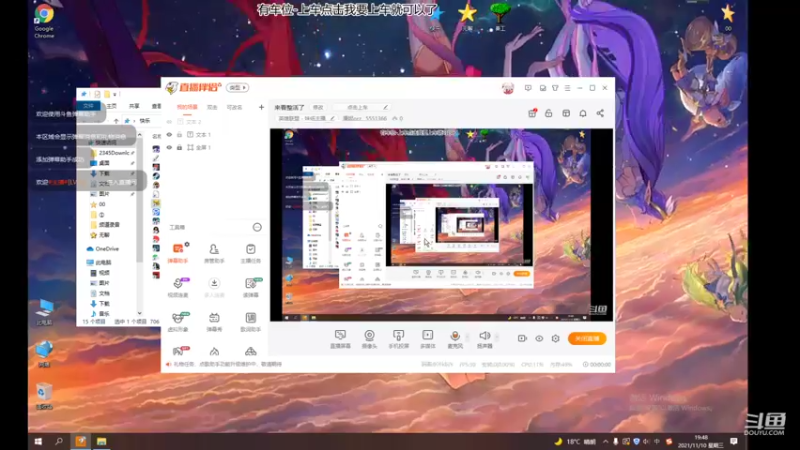Toggle visibility eye of 文本 1 layer
This screenshot has height=450, width=800.
[x=169, y=135]
